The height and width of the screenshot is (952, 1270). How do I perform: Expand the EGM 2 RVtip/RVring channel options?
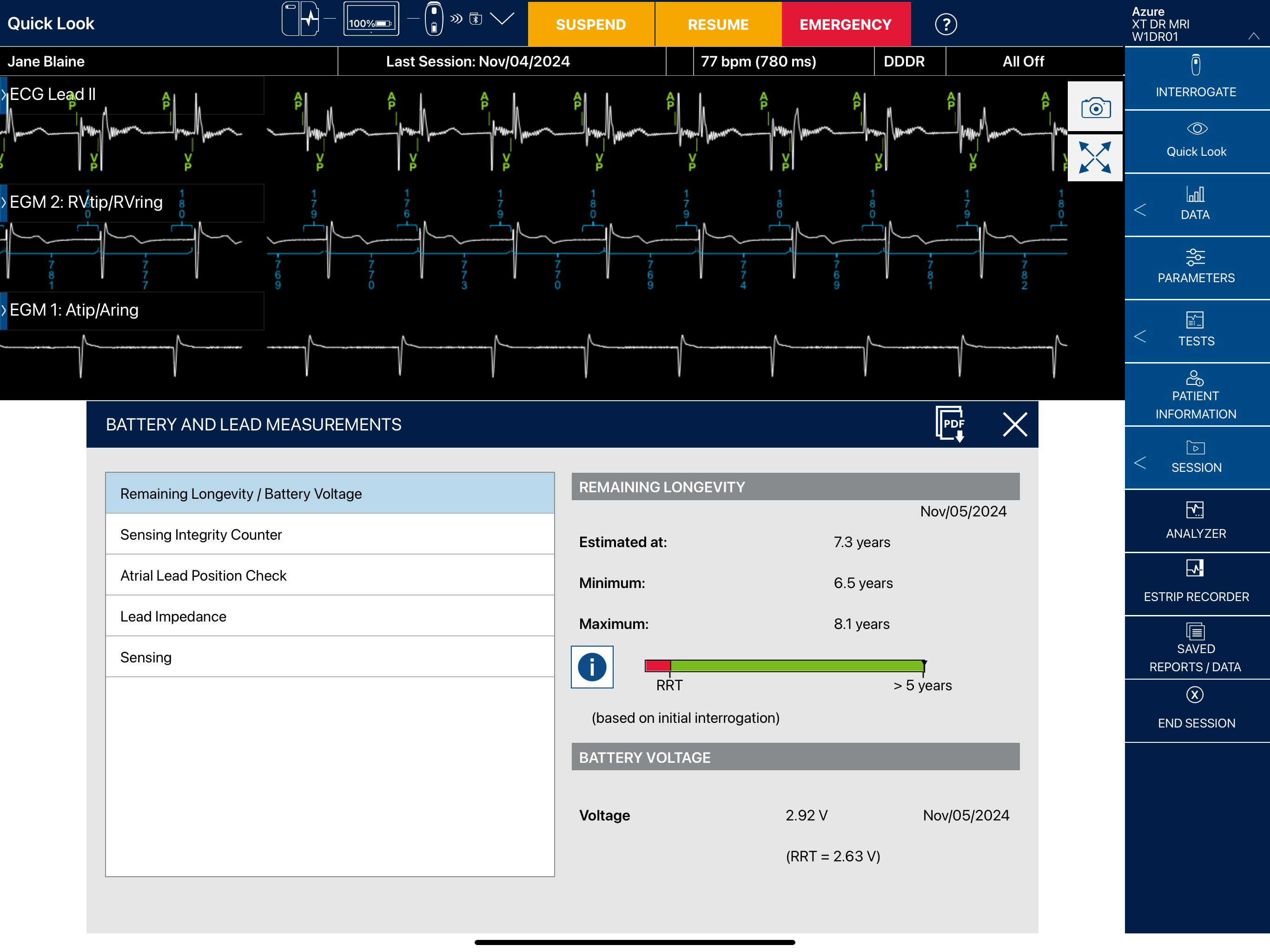click(5, 202)
